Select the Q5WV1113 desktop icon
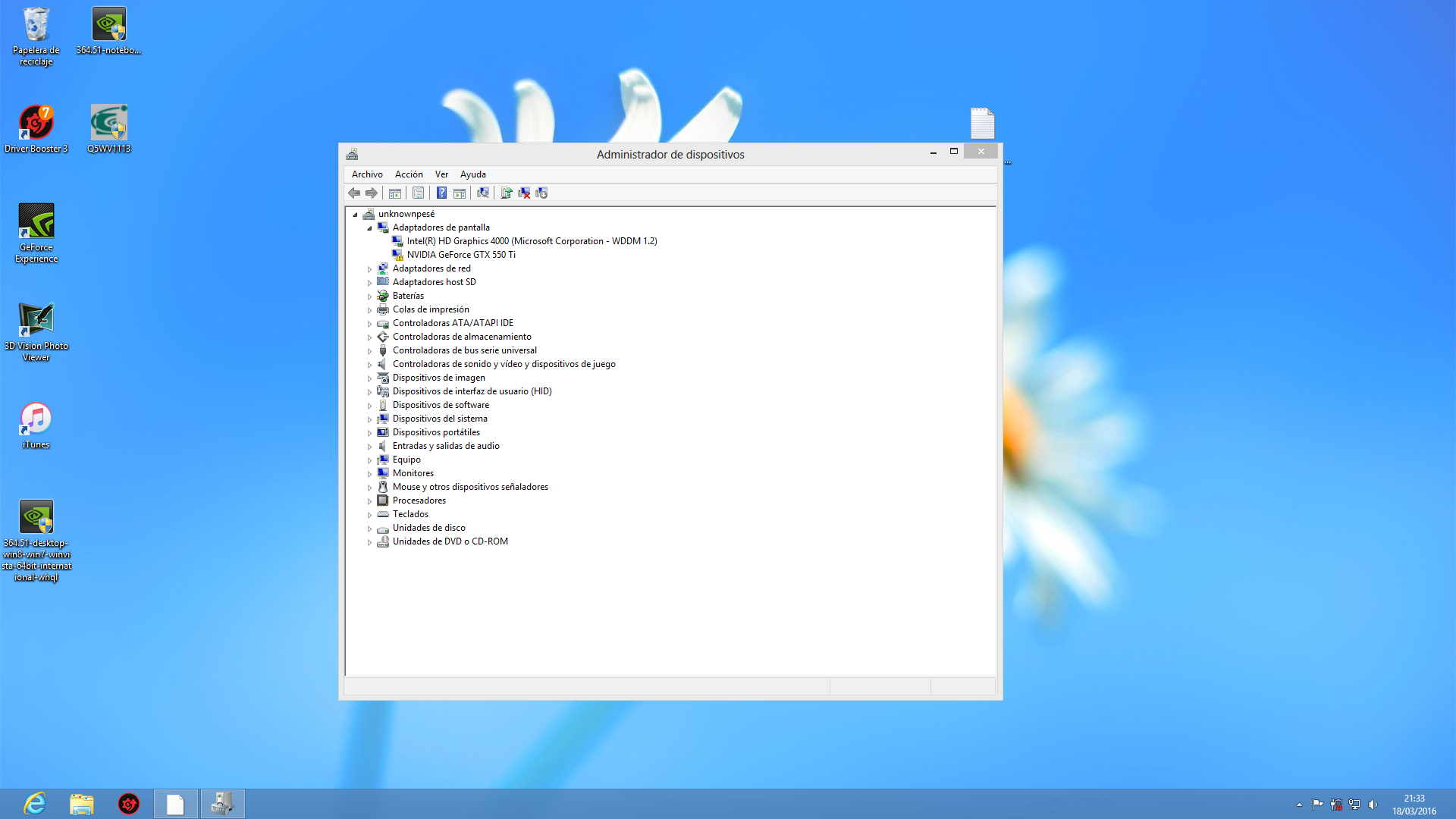This screenshot has width=1456, height=819. pos(108,130)
